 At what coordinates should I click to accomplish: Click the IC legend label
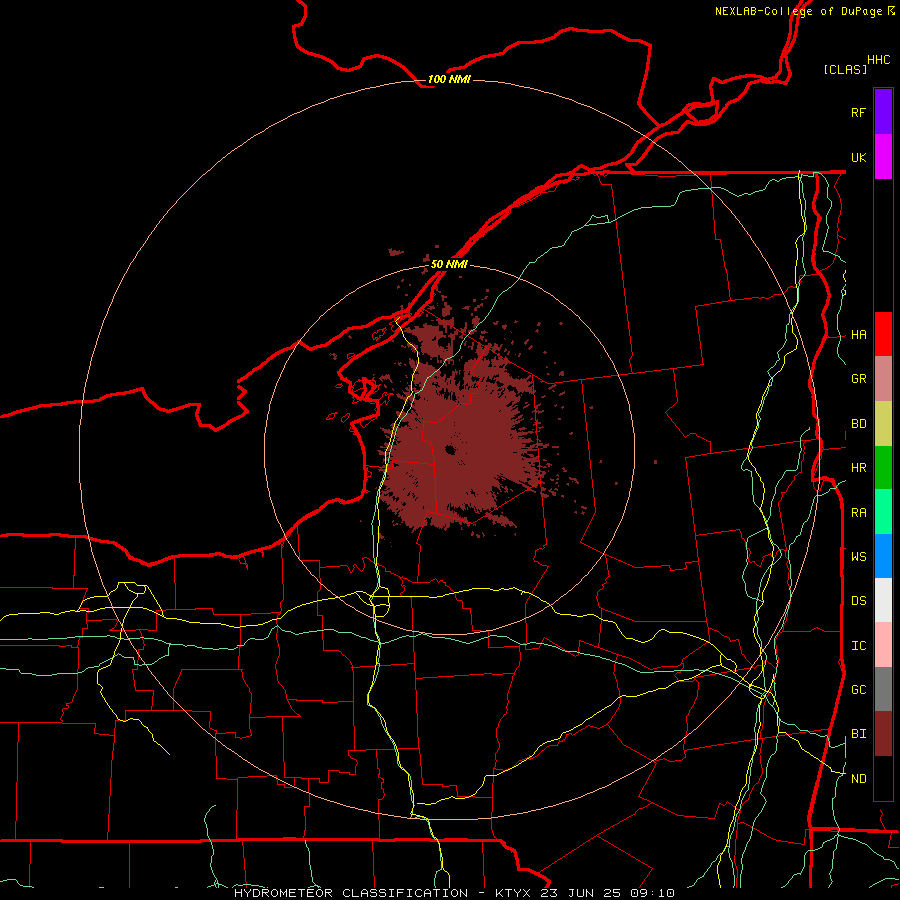coord(859,646)
